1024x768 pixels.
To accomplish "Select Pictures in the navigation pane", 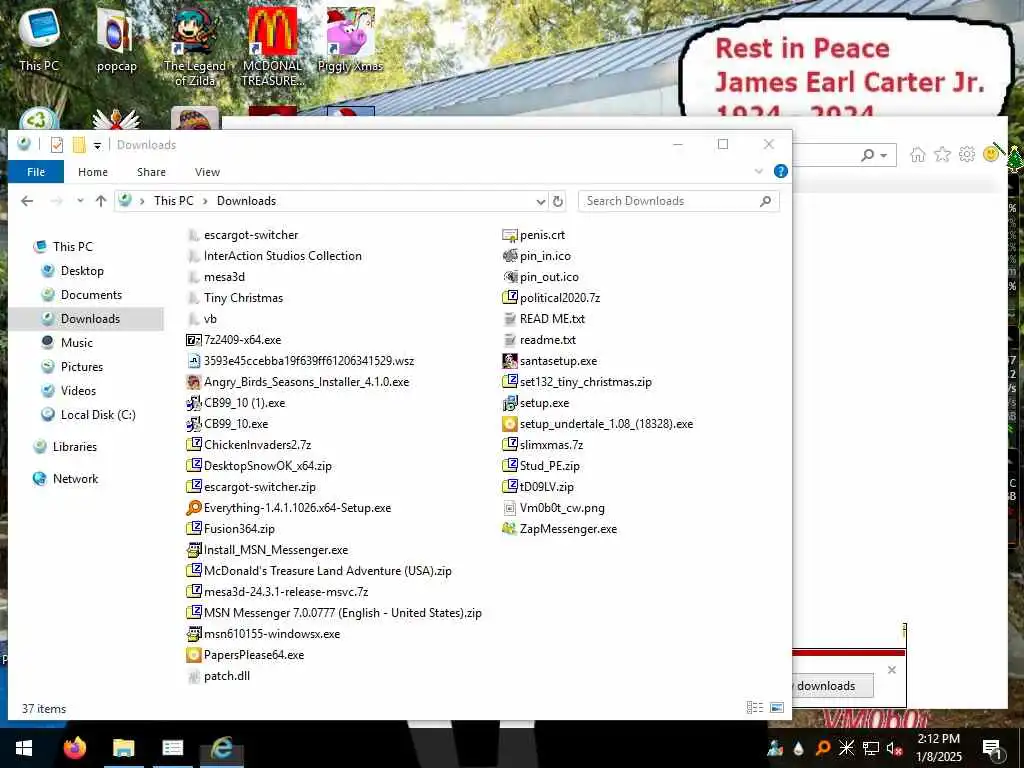I will (82, 367).
